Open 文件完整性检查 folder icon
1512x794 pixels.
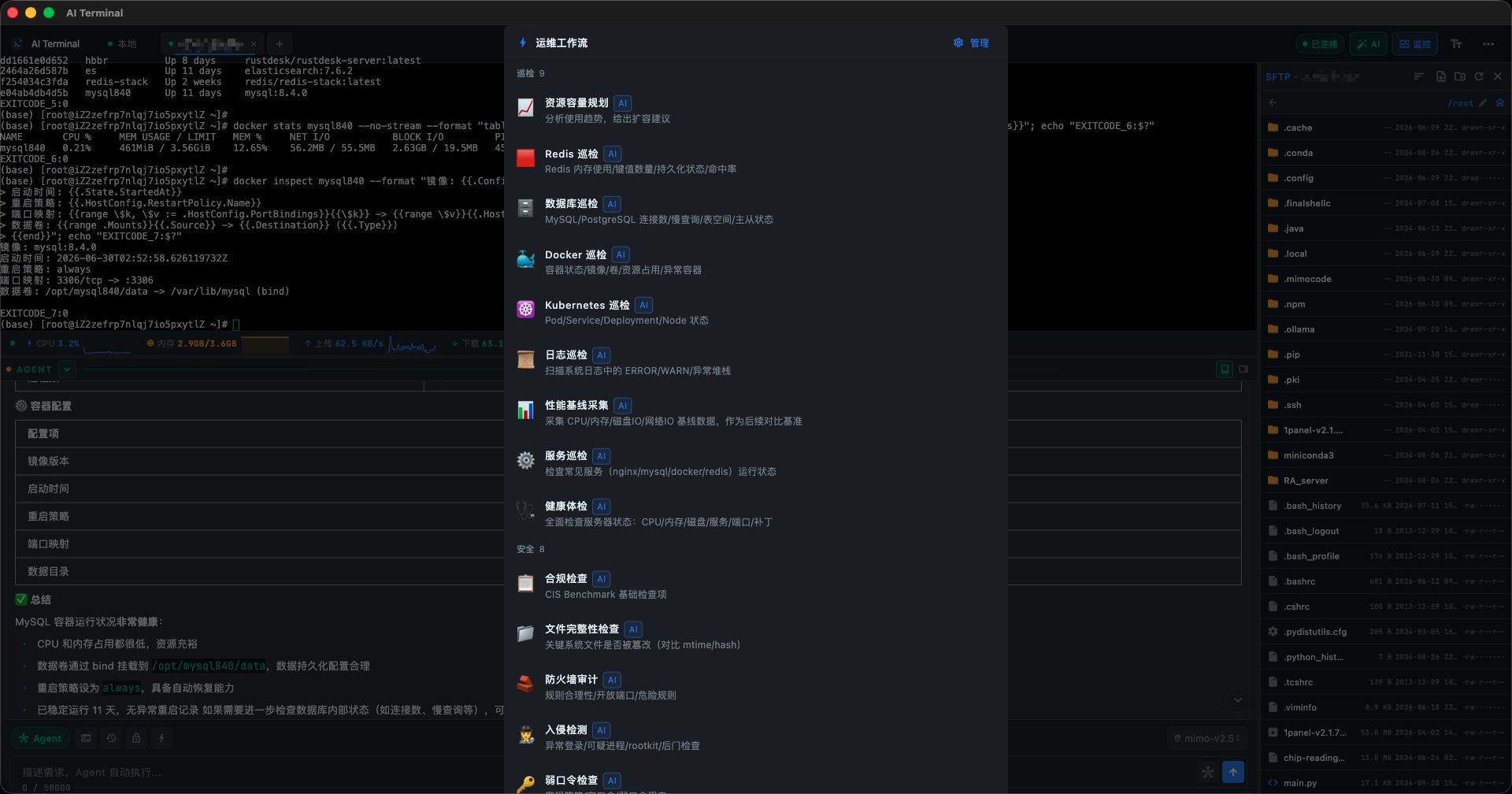pyautogui.click(x=525, y=634)
